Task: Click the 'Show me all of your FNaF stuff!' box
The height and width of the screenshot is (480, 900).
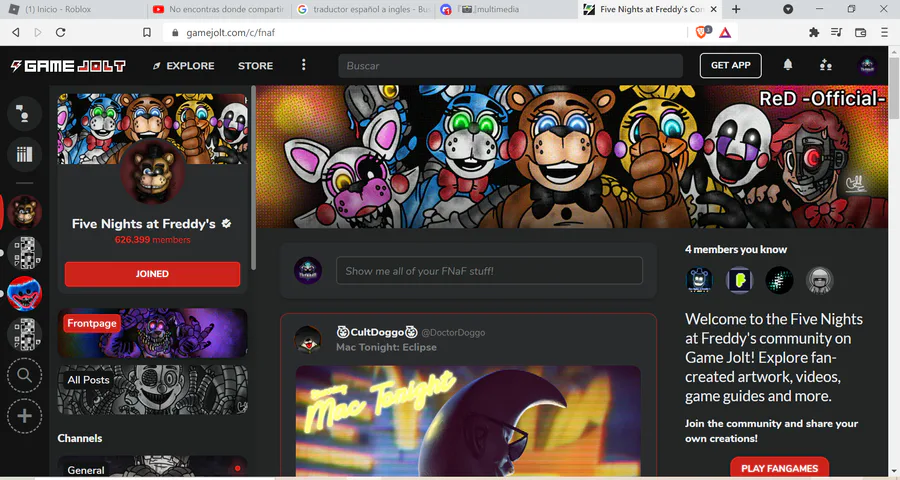Action: [489, 270]
